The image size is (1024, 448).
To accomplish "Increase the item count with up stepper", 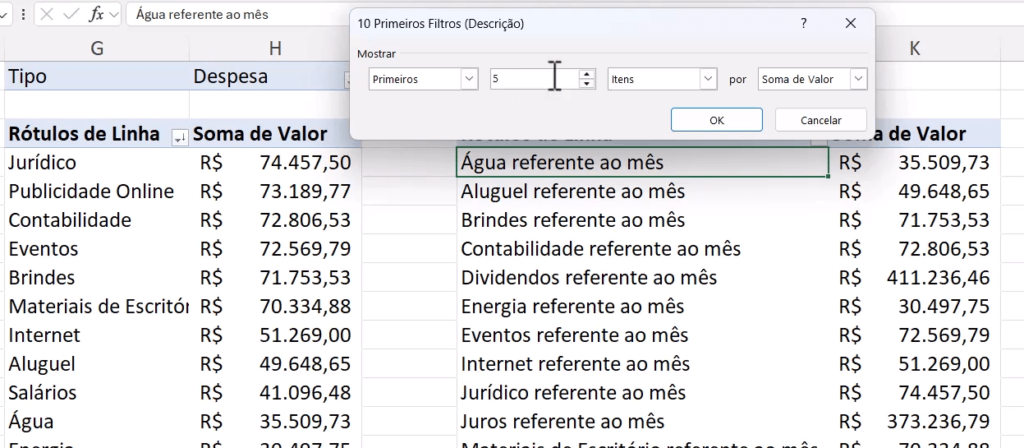I will point(587,74).
